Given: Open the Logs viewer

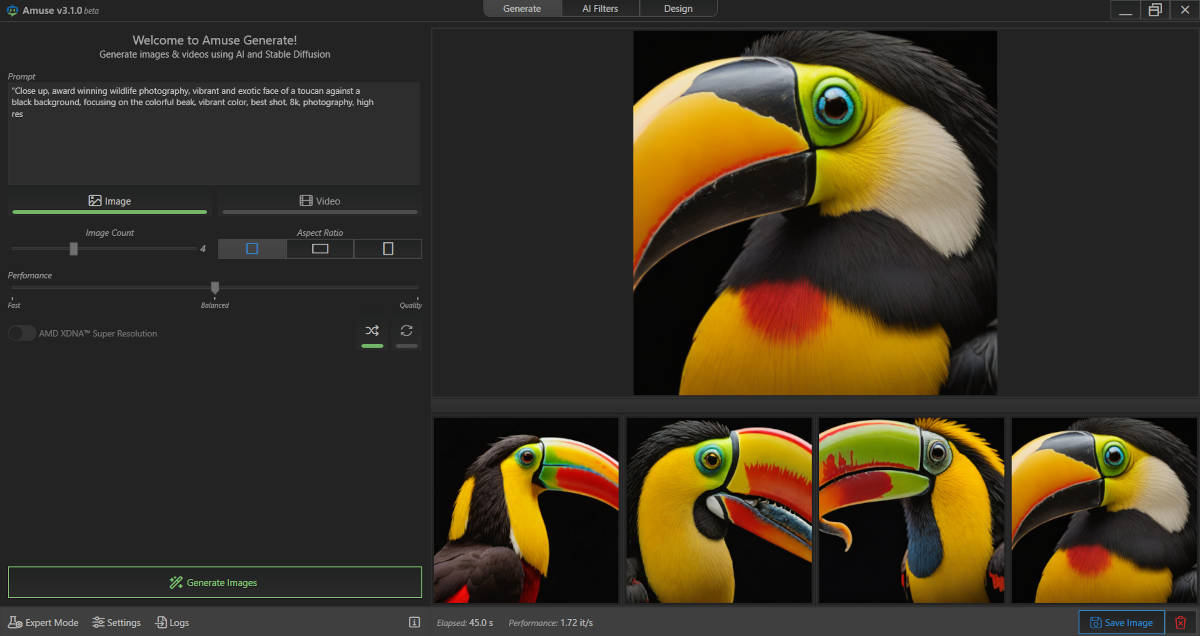Looking at the screenshot, I should tap(172, 622).
